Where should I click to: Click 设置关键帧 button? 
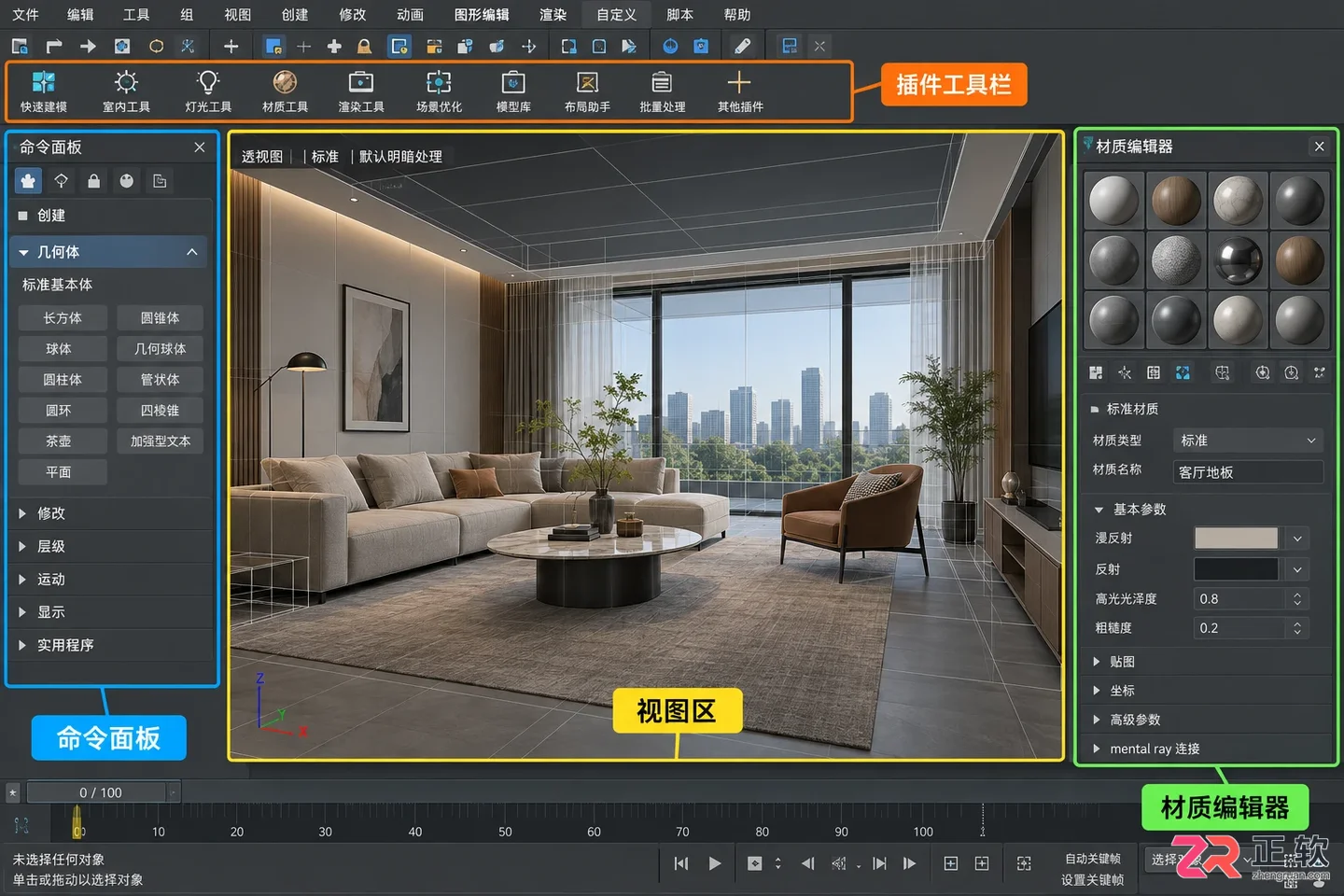tap(1092, 880)
